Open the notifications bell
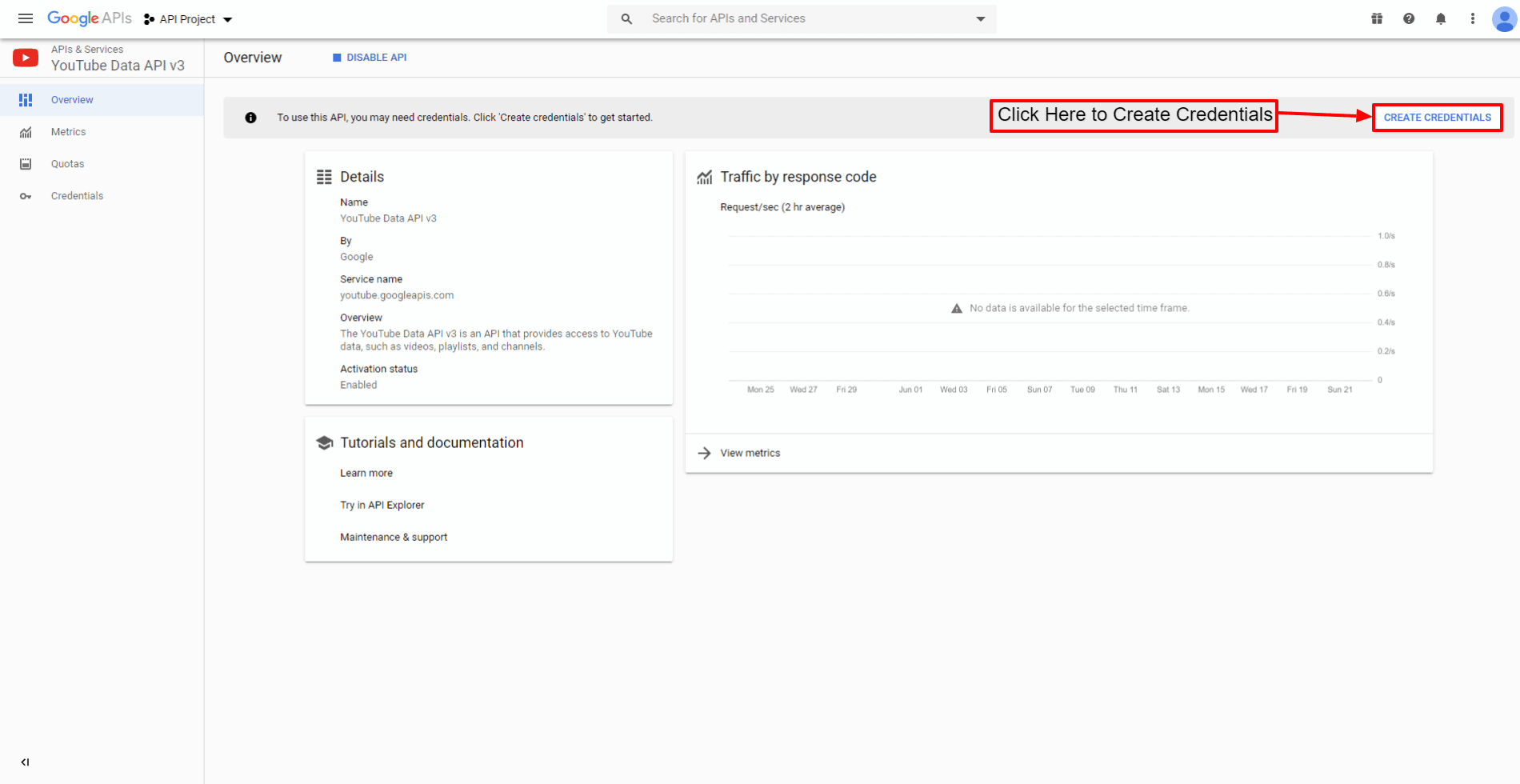Viewport: 1520px width, 784px height. coord(1441,18)
